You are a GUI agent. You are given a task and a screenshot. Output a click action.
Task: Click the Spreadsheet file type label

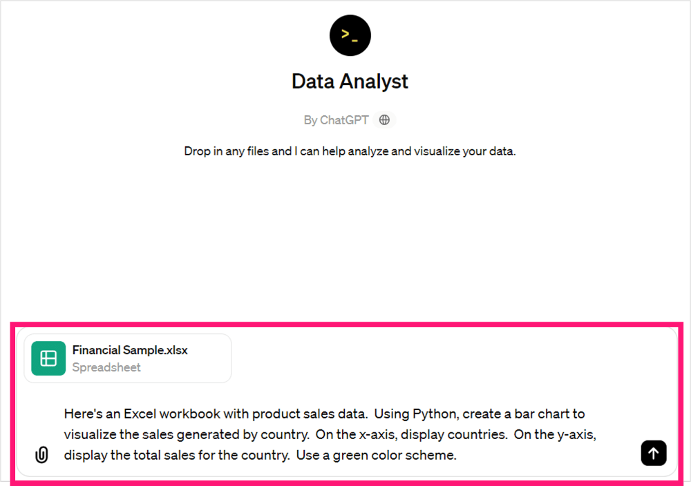click(106, 367)
